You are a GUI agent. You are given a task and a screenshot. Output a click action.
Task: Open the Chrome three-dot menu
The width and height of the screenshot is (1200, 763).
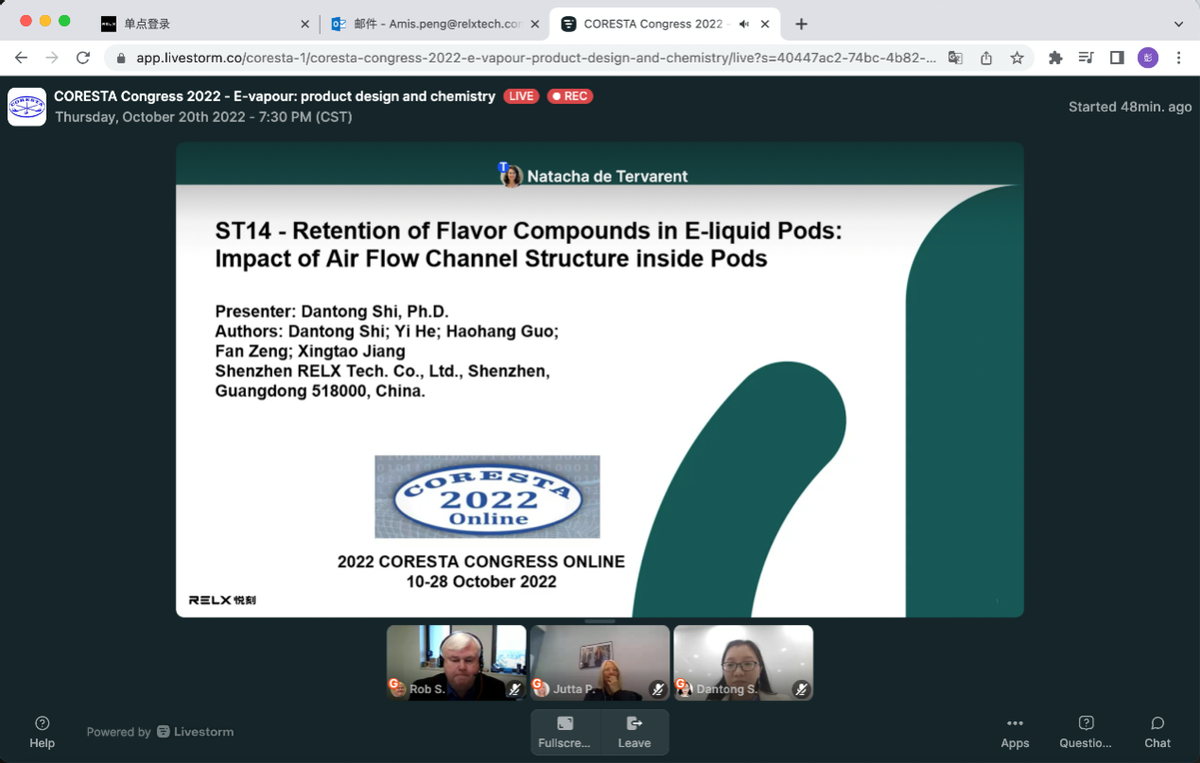(x=1178, y=58)
